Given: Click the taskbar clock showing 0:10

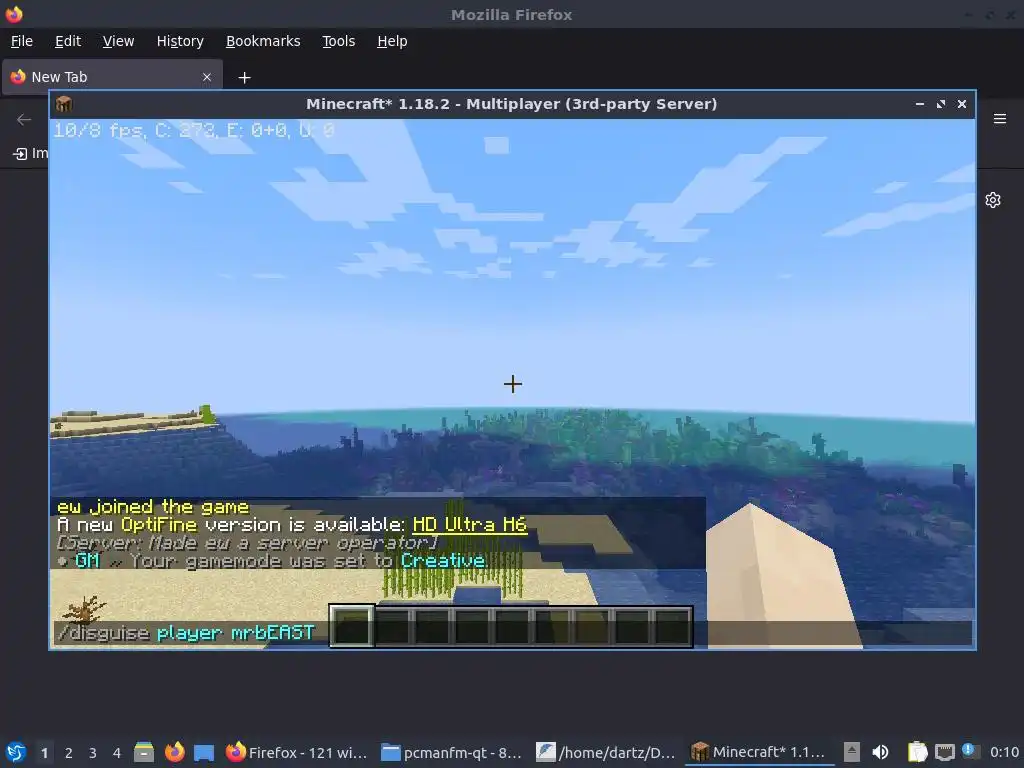Looking at the screenshot, I should (x=1004, y=752).
